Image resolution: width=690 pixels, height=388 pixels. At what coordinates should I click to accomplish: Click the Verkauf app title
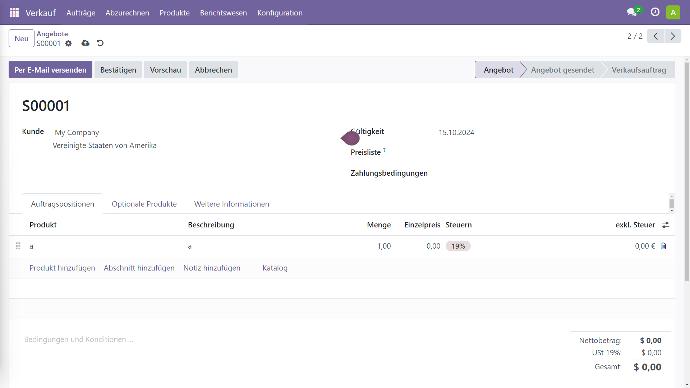[x=40, y=13]
